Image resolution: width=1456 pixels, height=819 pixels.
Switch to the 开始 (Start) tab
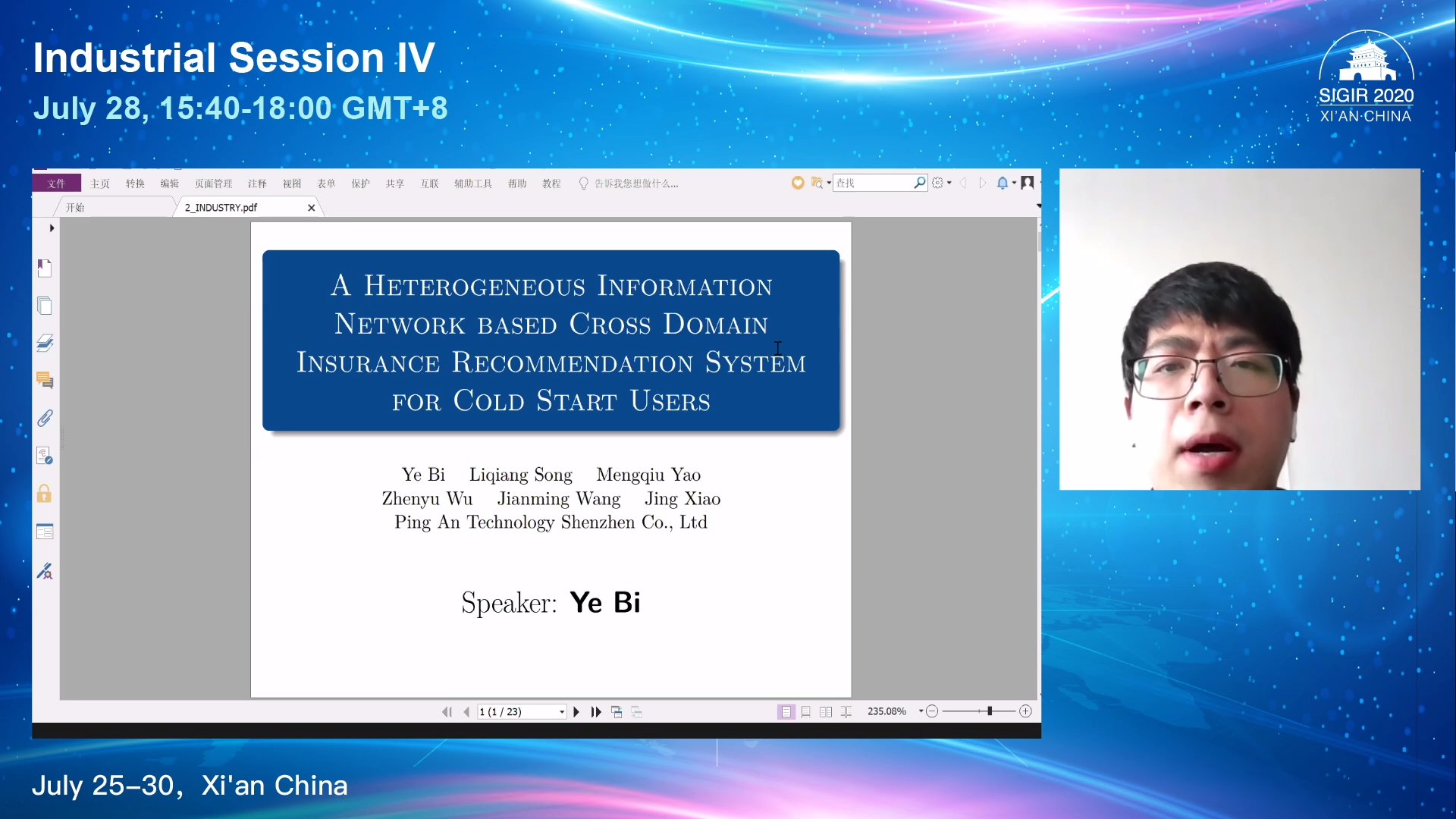click(75, 207)
